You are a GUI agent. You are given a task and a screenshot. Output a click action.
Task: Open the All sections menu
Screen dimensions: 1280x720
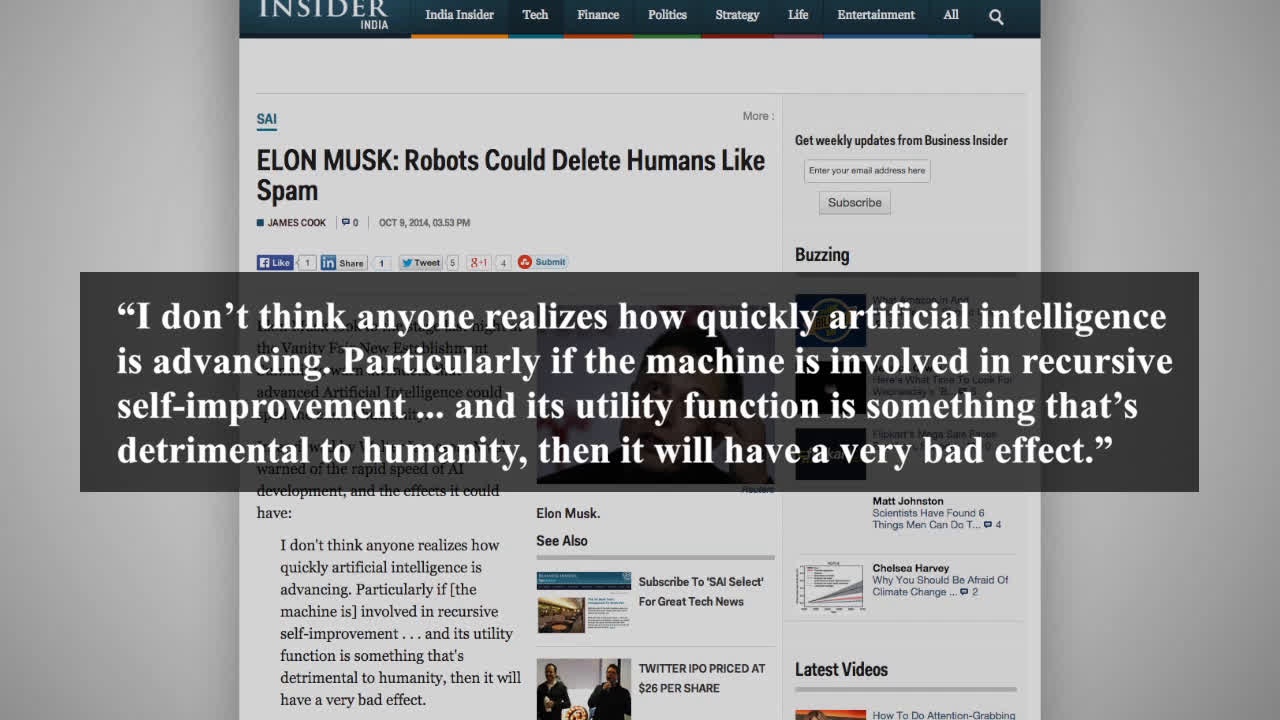pyautogui.click(x=951, y=15)
